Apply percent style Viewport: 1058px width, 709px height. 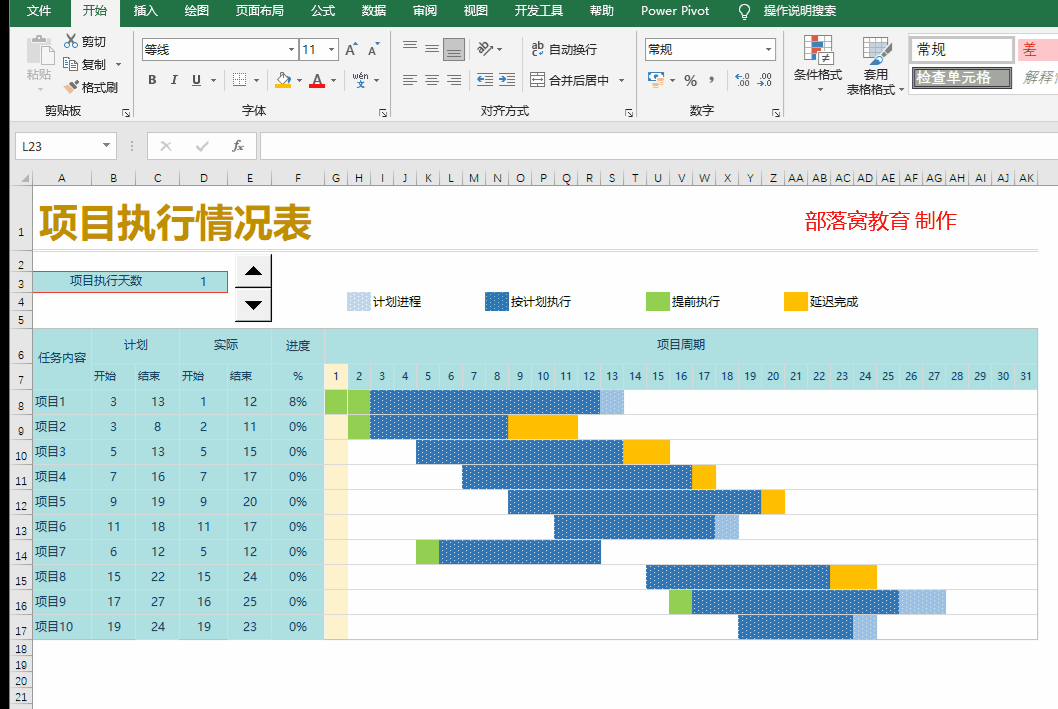[x=690, y=80]
